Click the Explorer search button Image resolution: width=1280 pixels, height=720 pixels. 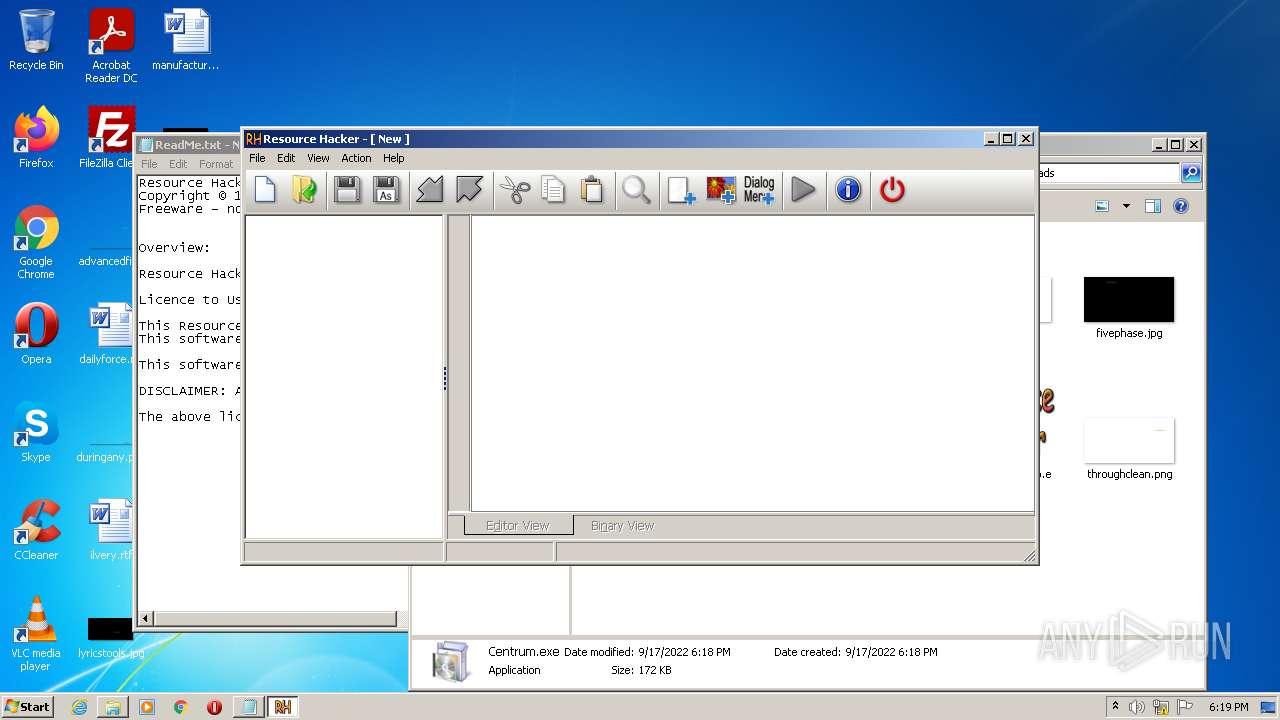[1191, 173]
